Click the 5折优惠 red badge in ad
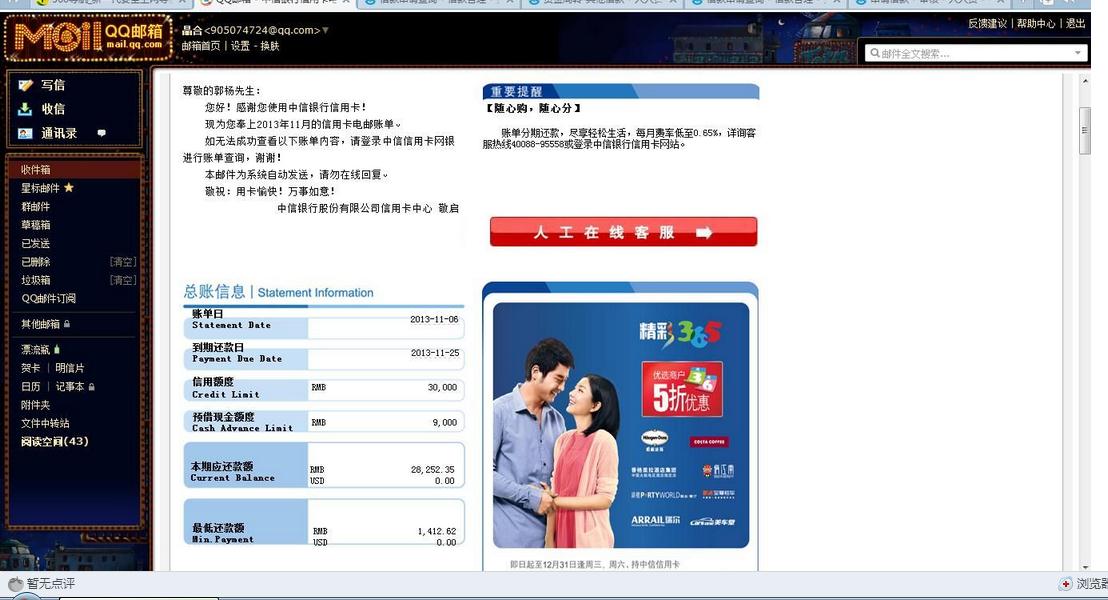 (682, 389)
